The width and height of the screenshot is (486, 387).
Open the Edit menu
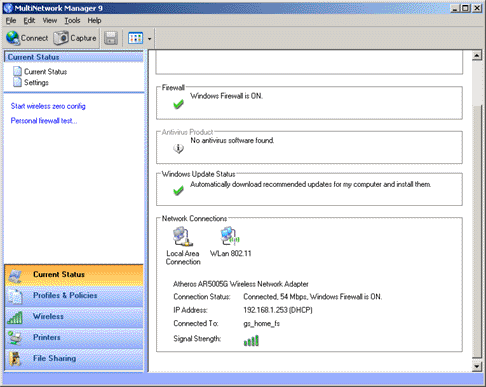tap(29, 21)
